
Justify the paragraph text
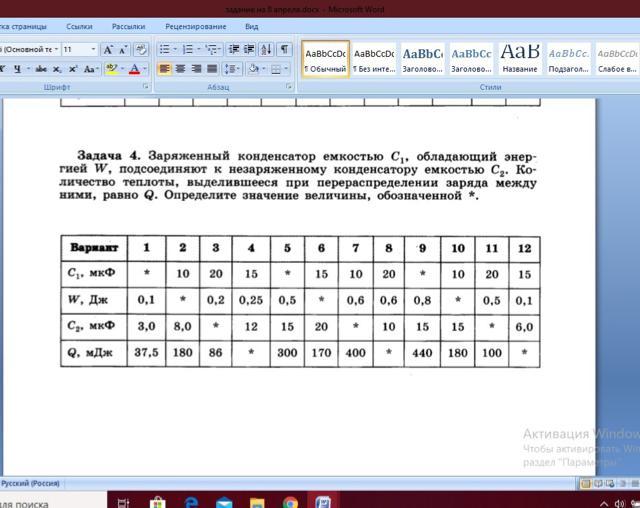tap(212, 69)
